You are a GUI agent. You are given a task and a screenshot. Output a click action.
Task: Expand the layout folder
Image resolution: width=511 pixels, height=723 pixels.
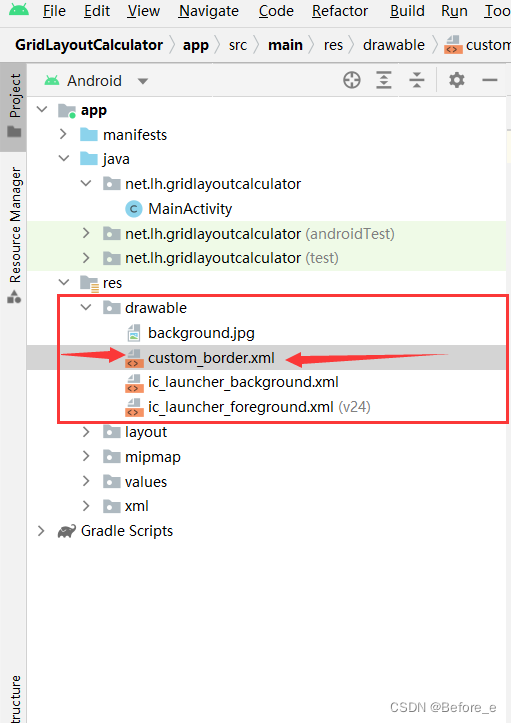click(x=86, y=432)
